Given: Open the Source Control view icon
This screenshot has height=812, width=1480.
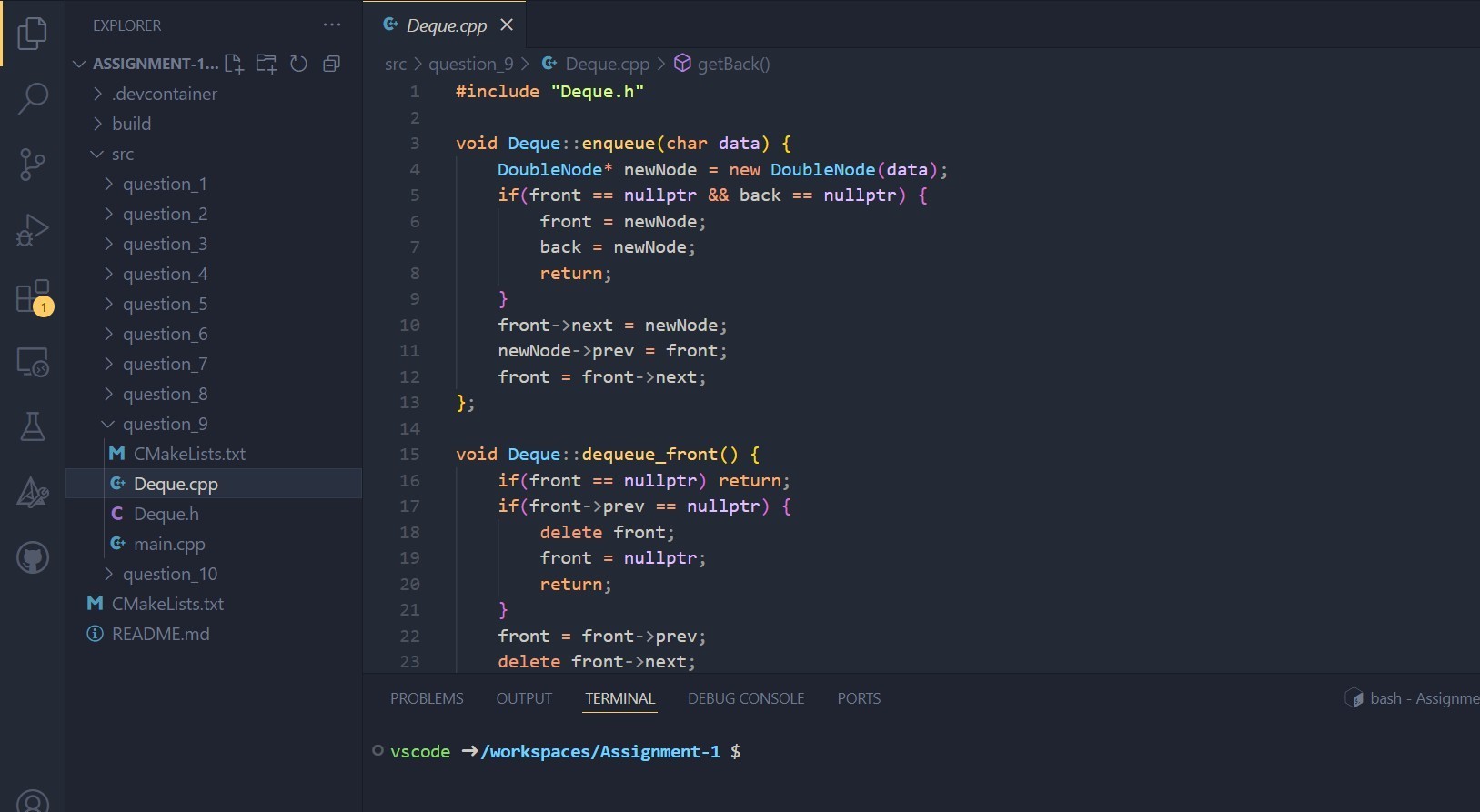Looking at the screenshot, I should (33, 165).
